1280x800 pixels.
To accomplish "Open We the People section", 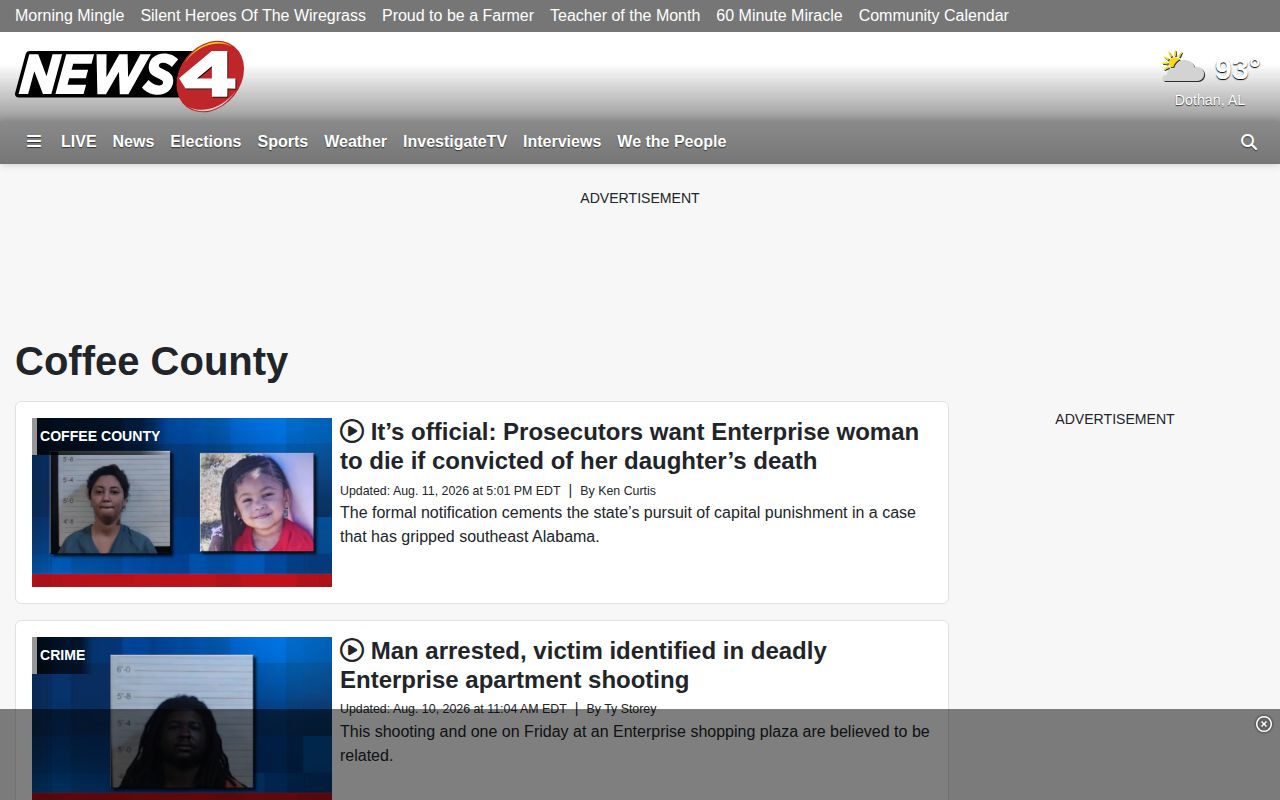I will [672, 142].
